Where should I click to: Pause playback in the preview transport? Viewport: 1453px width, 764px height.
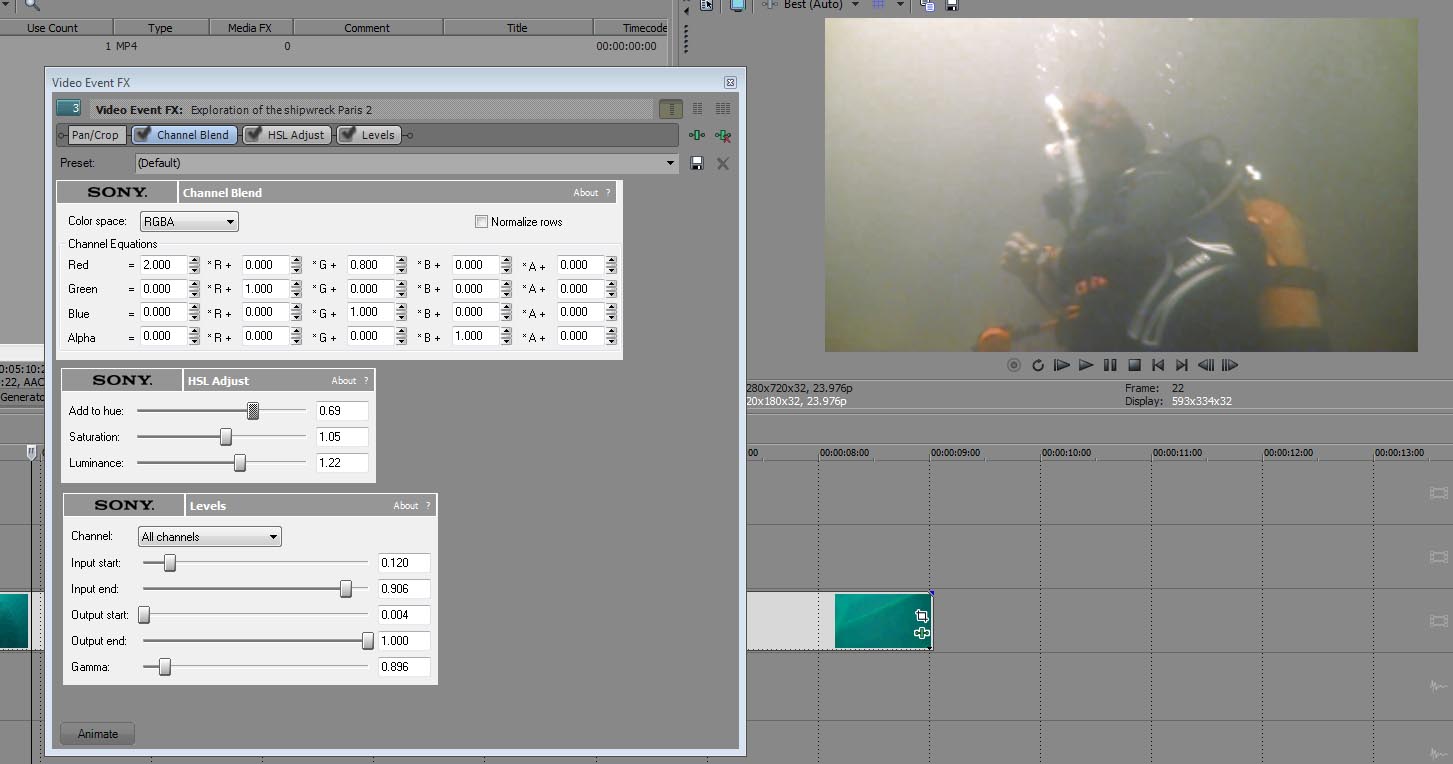click(1110, 366)
